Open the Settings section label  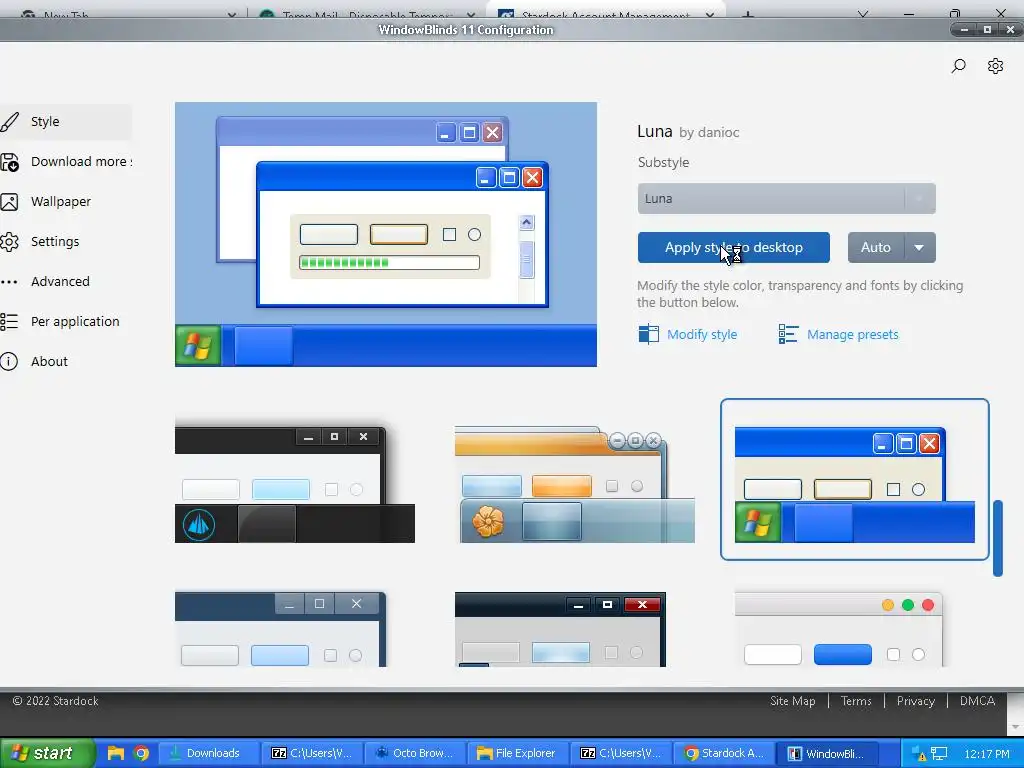tap(55, 242)
